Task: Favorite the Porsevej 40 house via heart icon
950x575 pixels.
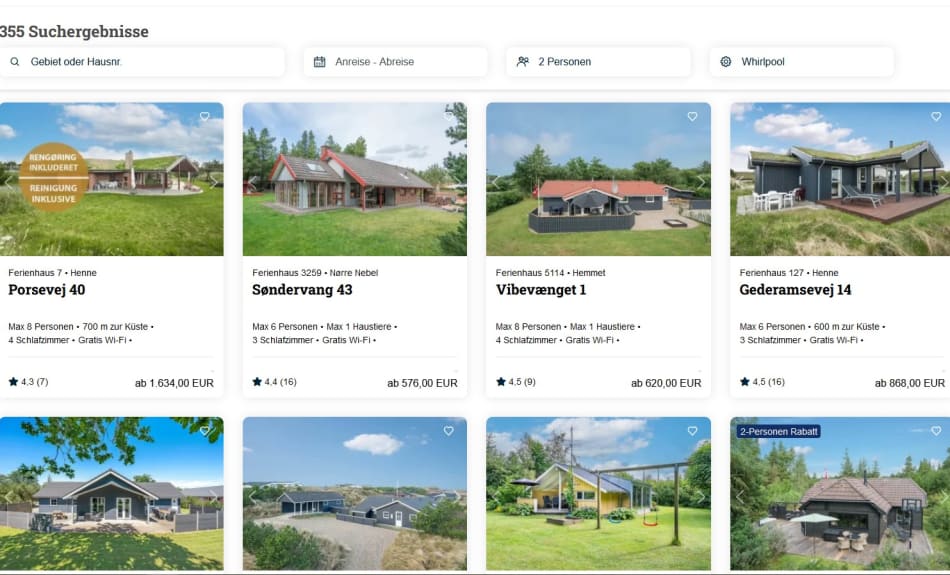Action: coord(205,116)
